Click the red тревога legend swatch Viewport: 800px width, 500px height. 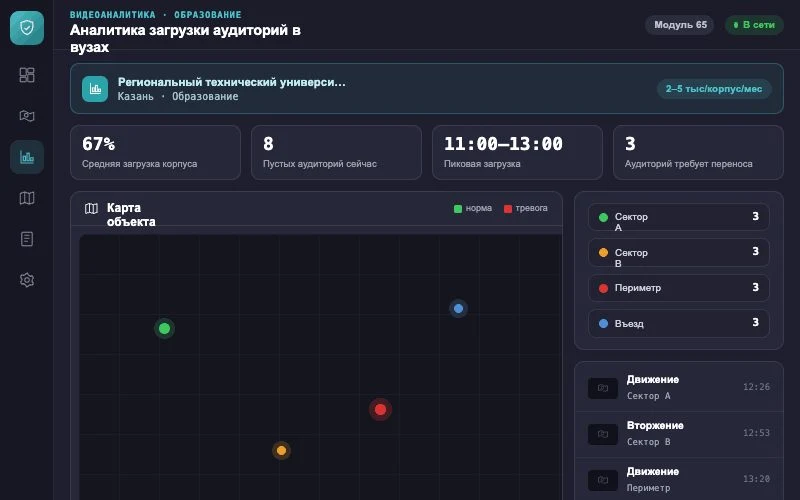click(x=508, y=209)
